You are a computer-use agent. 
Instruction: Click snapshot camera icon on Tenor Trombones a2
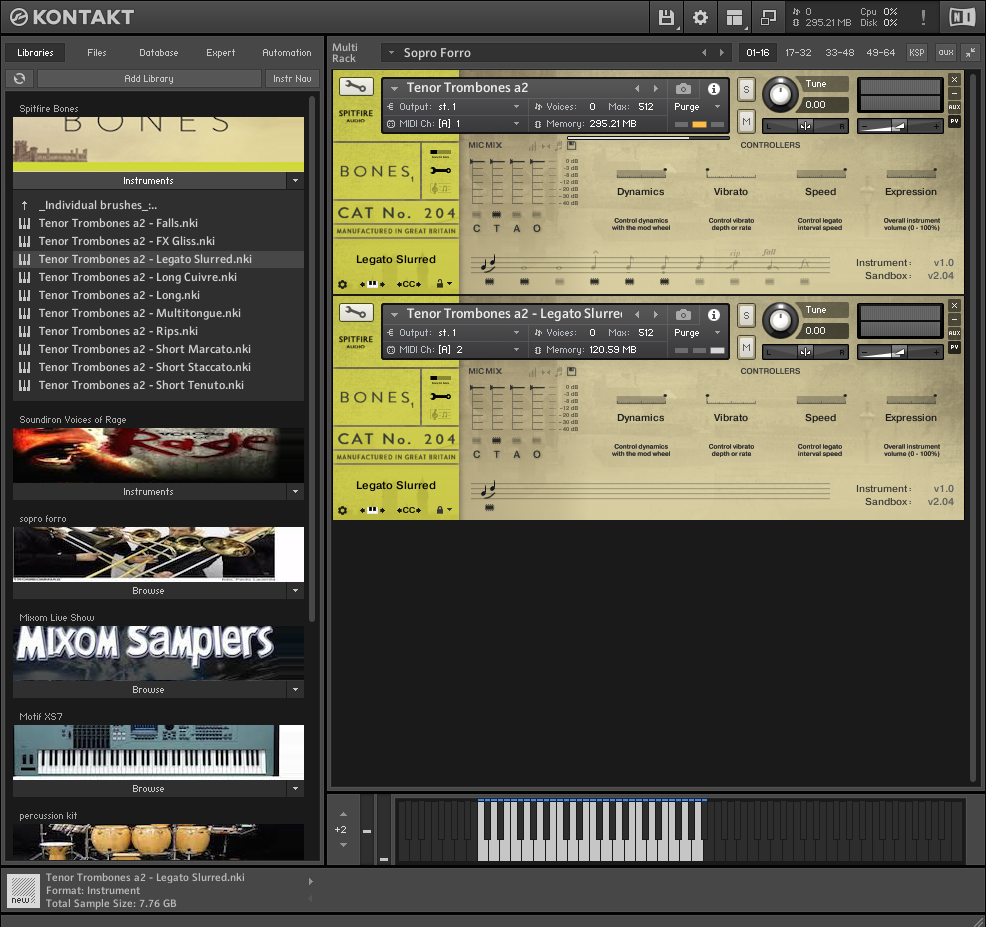(x=684, y=89)
